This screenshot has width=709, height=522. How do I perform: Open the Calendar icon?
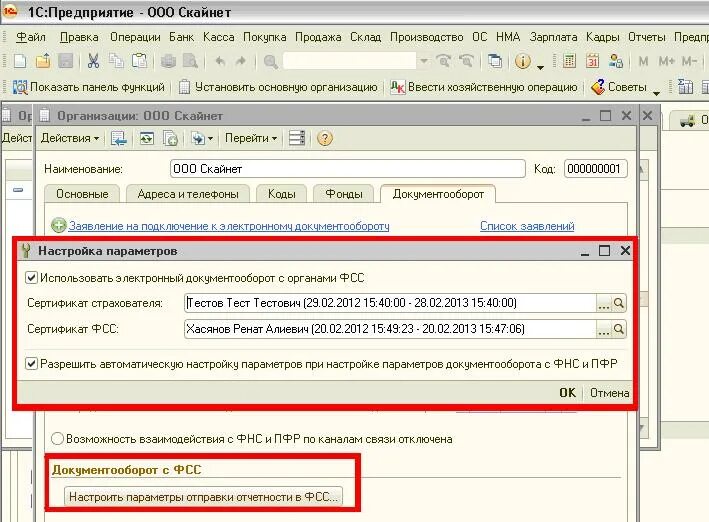(x=592, y=61)
